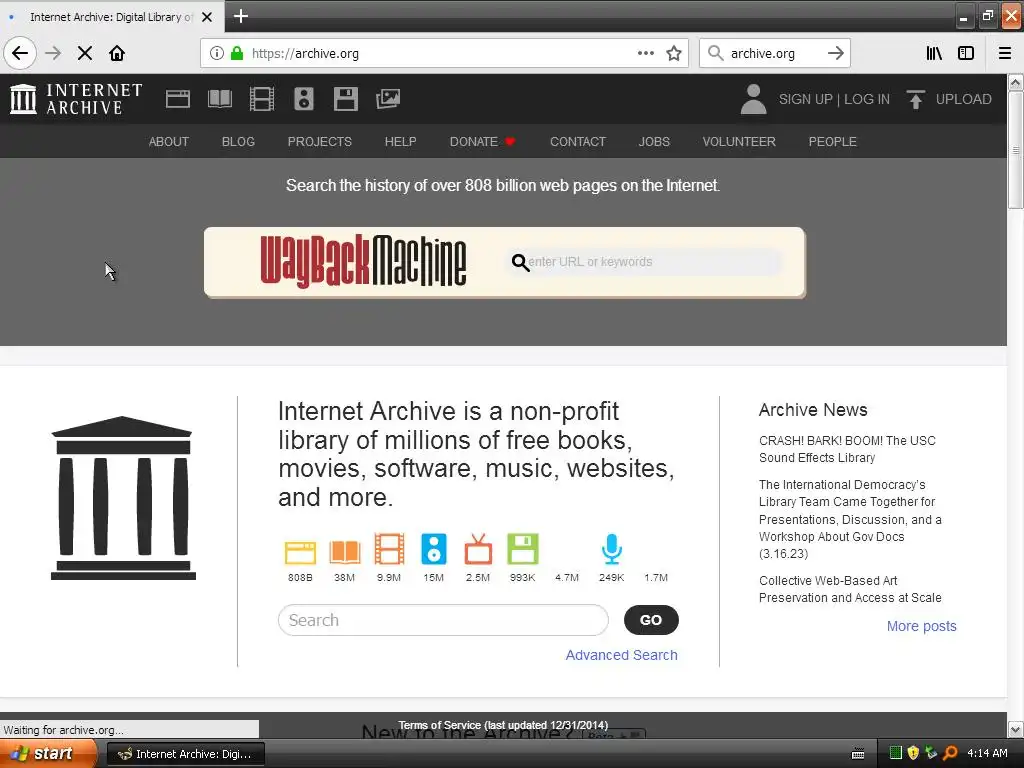Open the Audio speaker icon in top navigation

(x=304, y=99)
